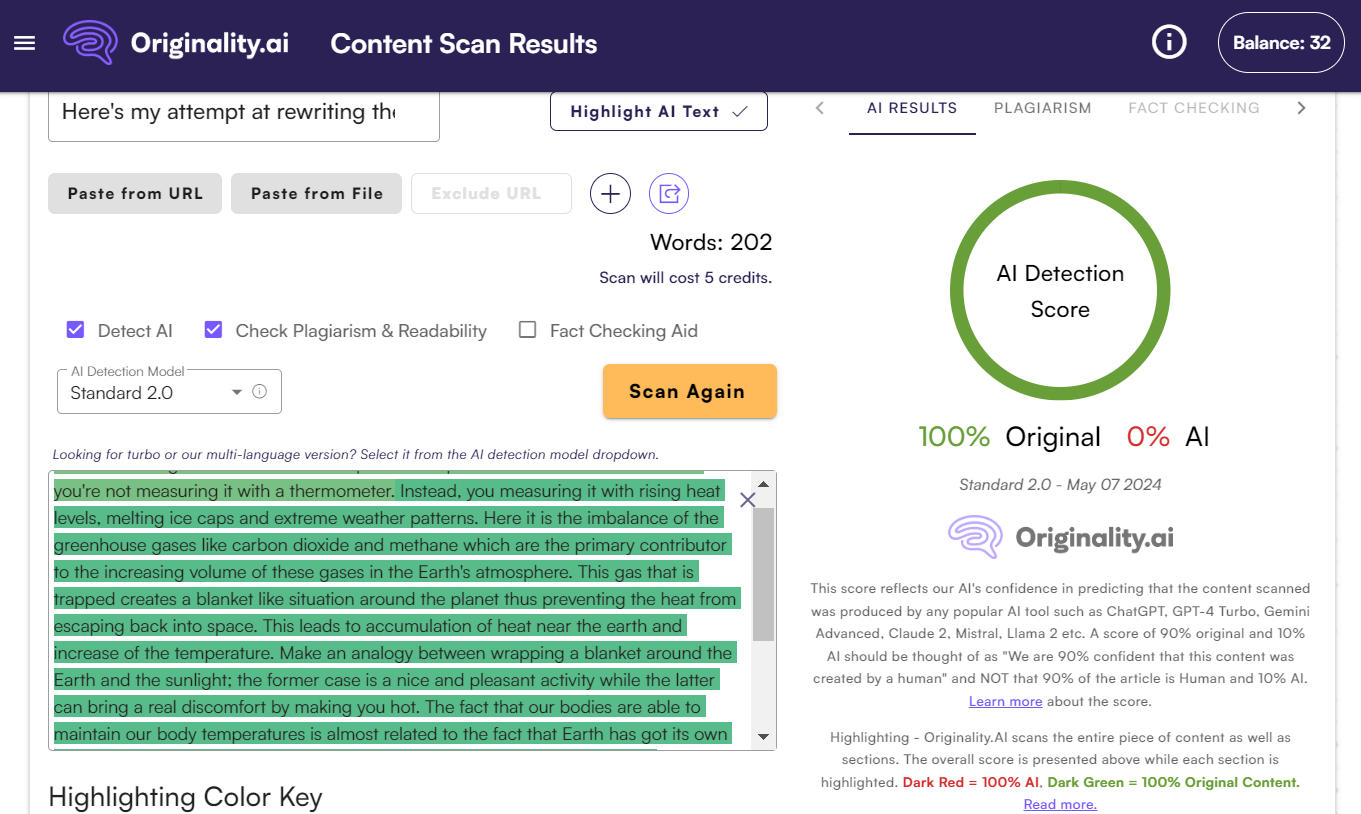Click the share export icon
1361x814 pixels.
tap(669, 194)
